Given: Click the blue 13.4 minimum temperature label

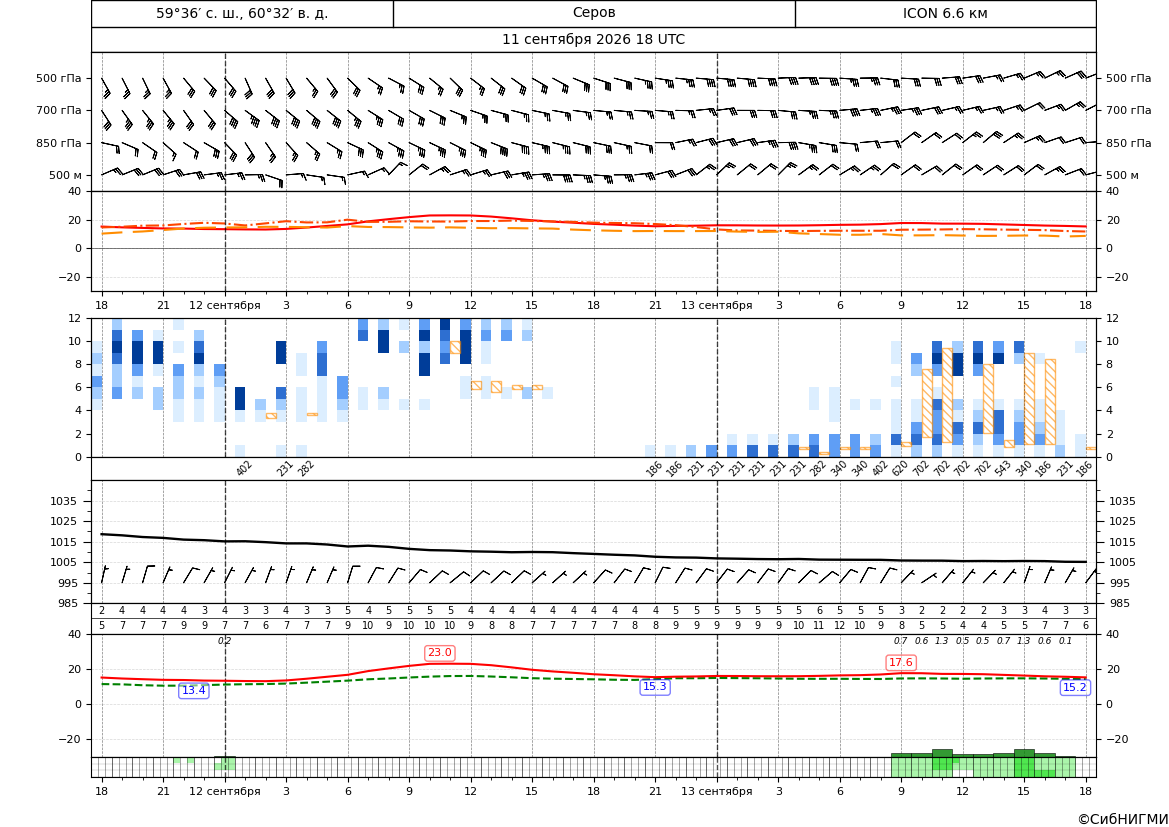Looking at the screenshot, I should click(194, 691).
